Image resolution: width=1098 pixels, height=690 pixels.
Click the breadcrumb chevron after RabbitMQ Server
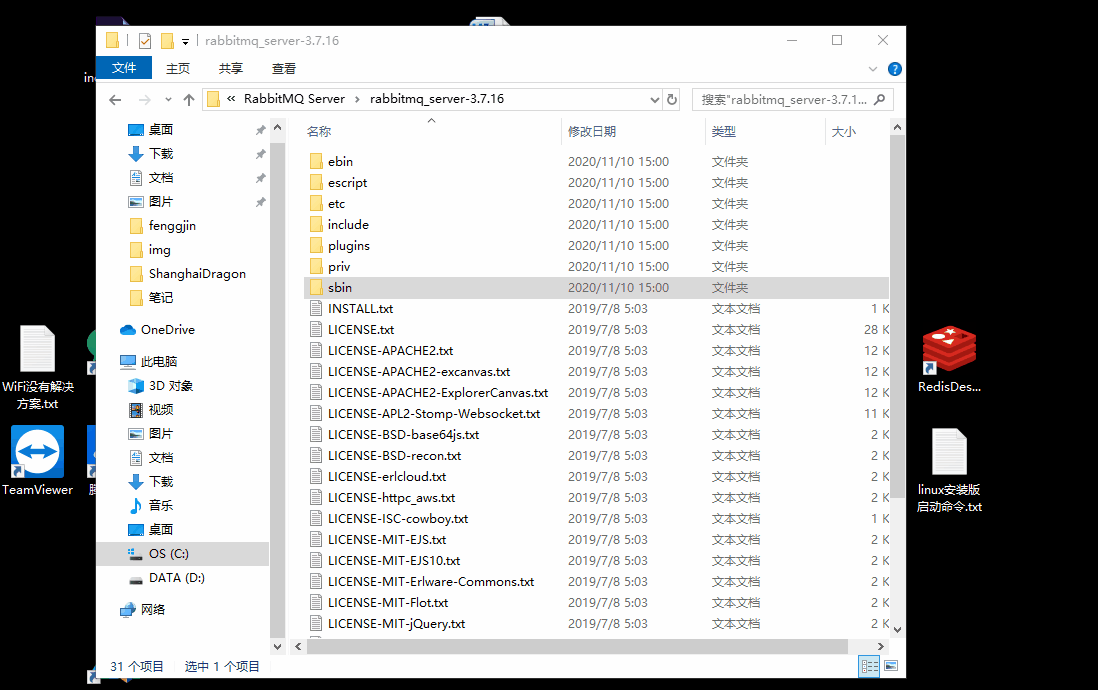[357, 99]
